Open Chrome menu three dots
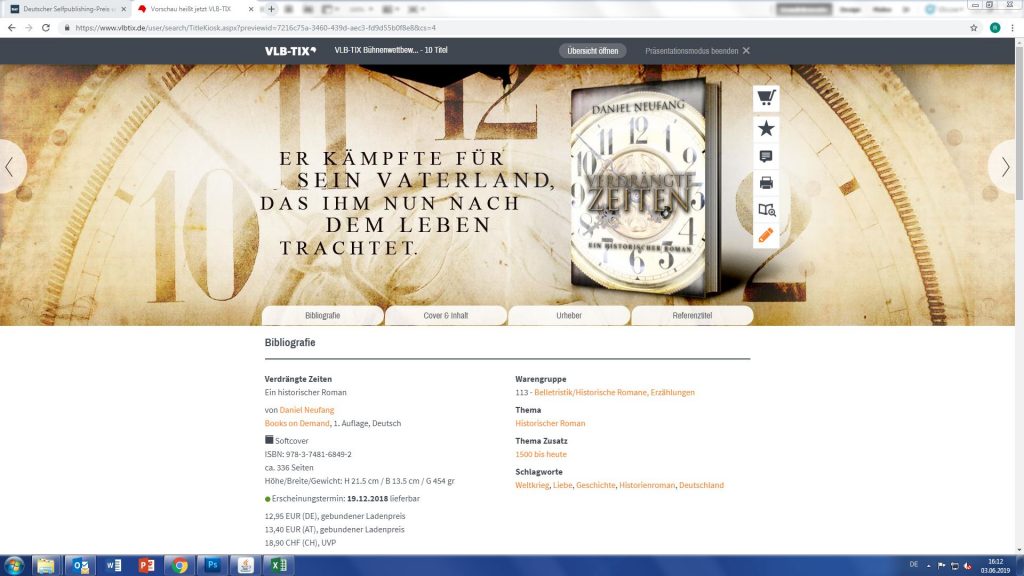The width and height of the screenshot is (1024, 576). coord(1012,28)
